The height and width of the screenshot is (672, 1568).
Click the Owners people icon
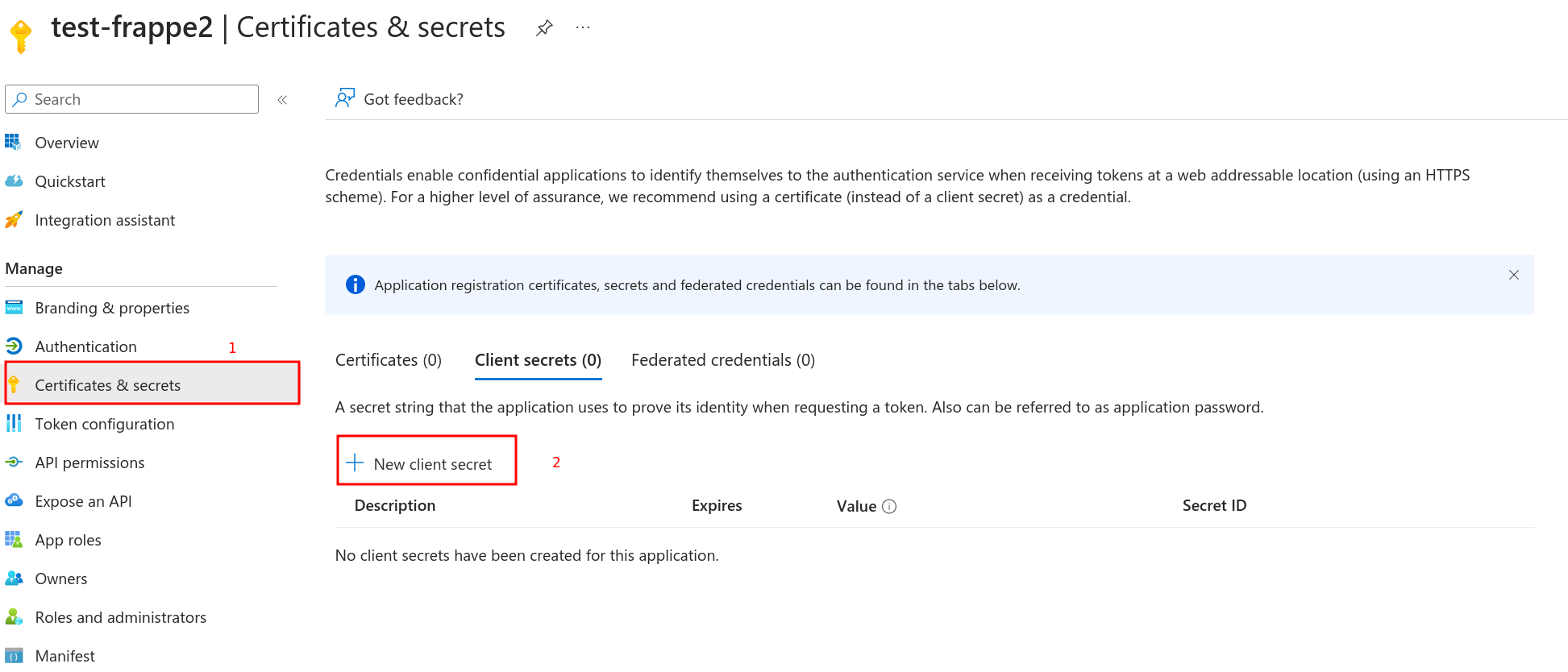[14, 579]
